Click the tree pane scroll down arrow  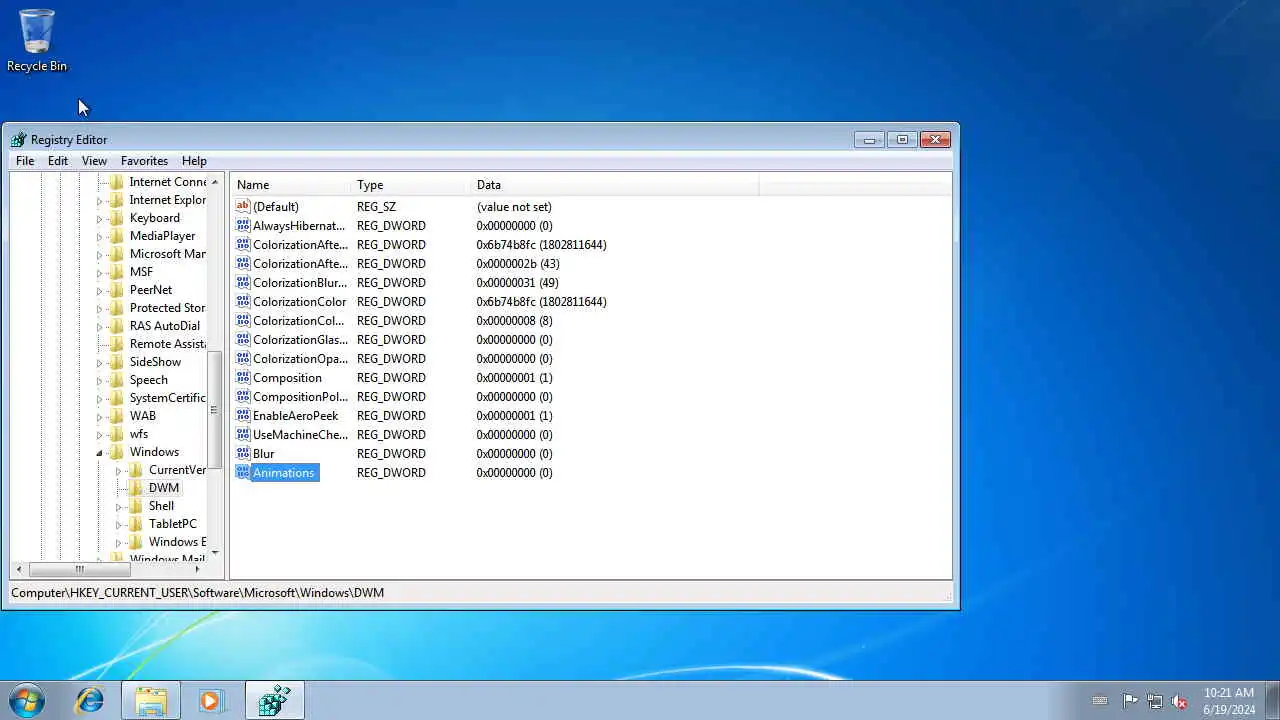click(215, 553)
